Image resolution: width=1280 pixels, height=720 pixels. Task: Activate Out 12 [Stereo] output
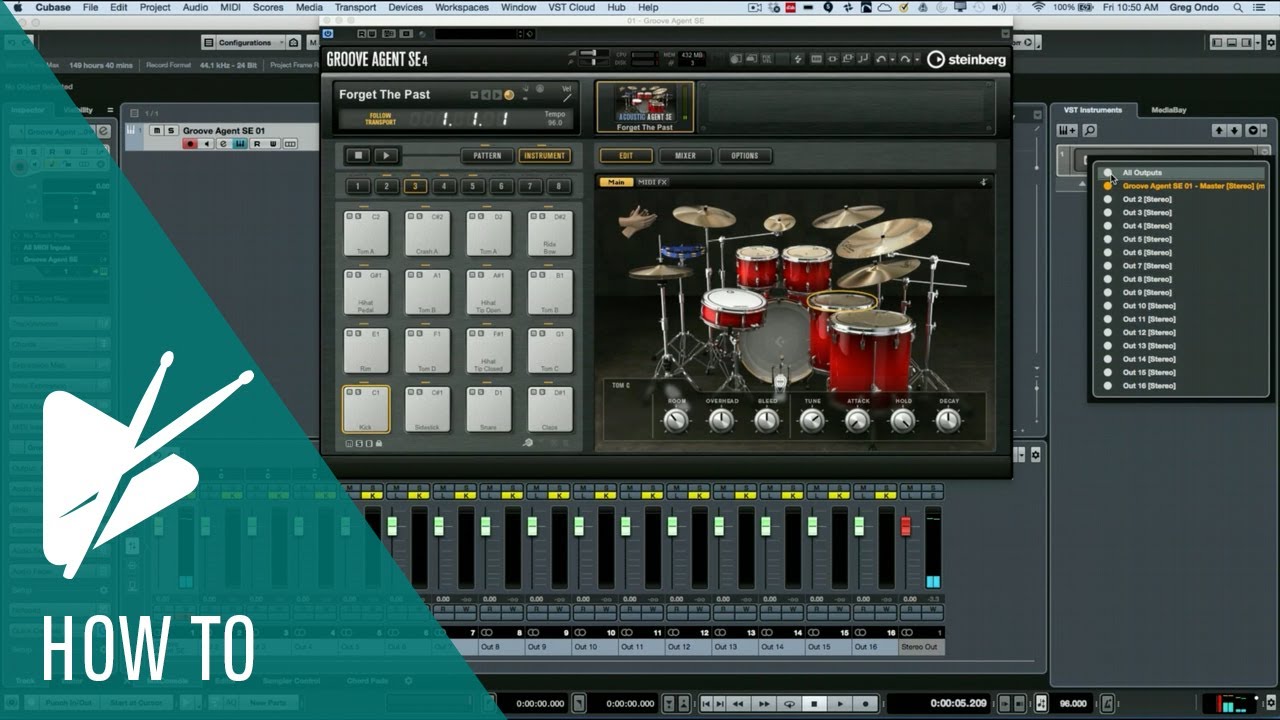click(1180, 332)
